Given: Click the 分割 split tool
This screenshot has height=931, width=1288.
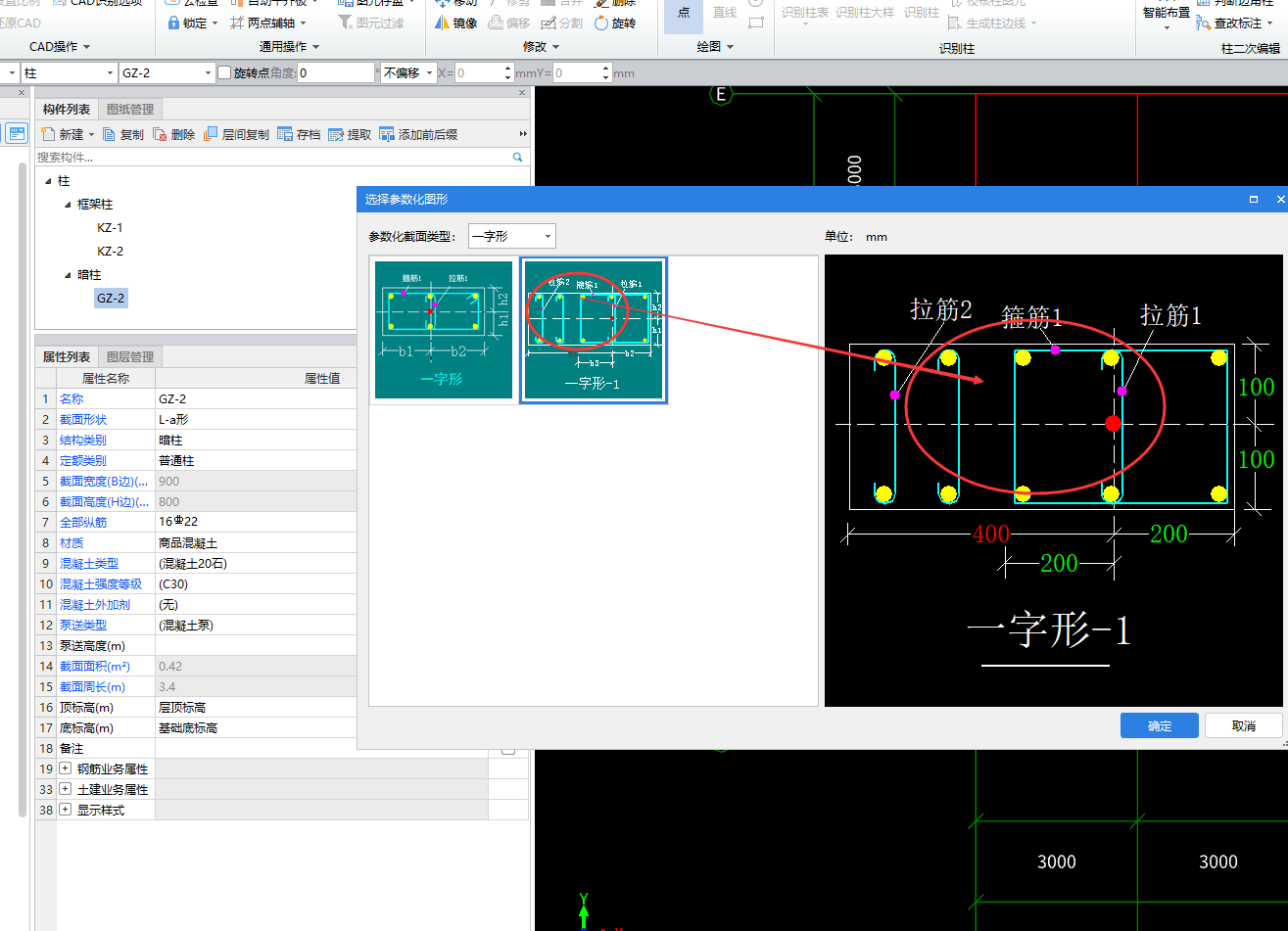Looking at the screenshot, I should [561, 23].
